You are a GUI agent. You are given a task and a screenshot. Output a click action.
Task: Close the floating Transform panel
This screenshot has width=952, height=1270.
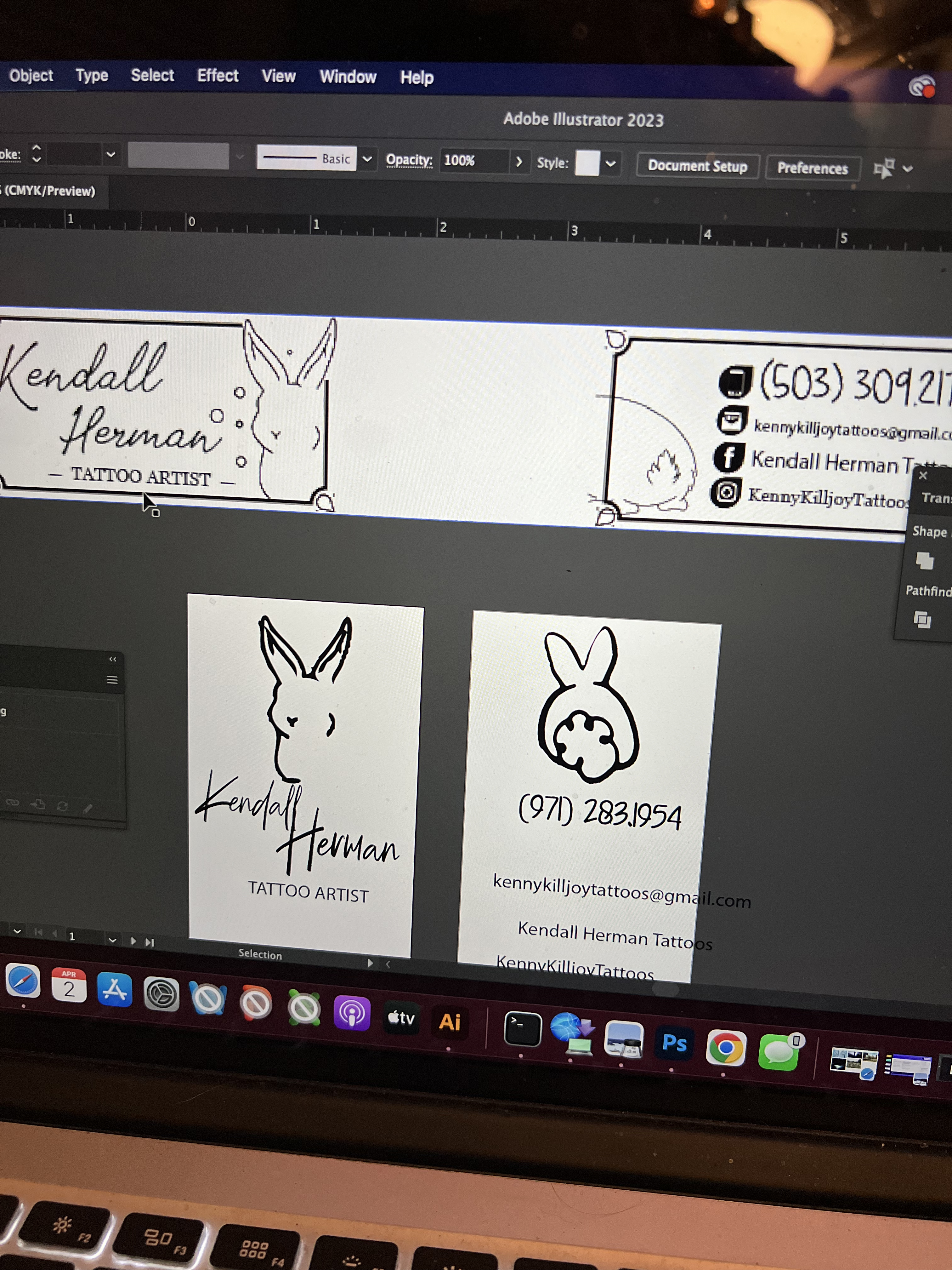tap(923, 475)
